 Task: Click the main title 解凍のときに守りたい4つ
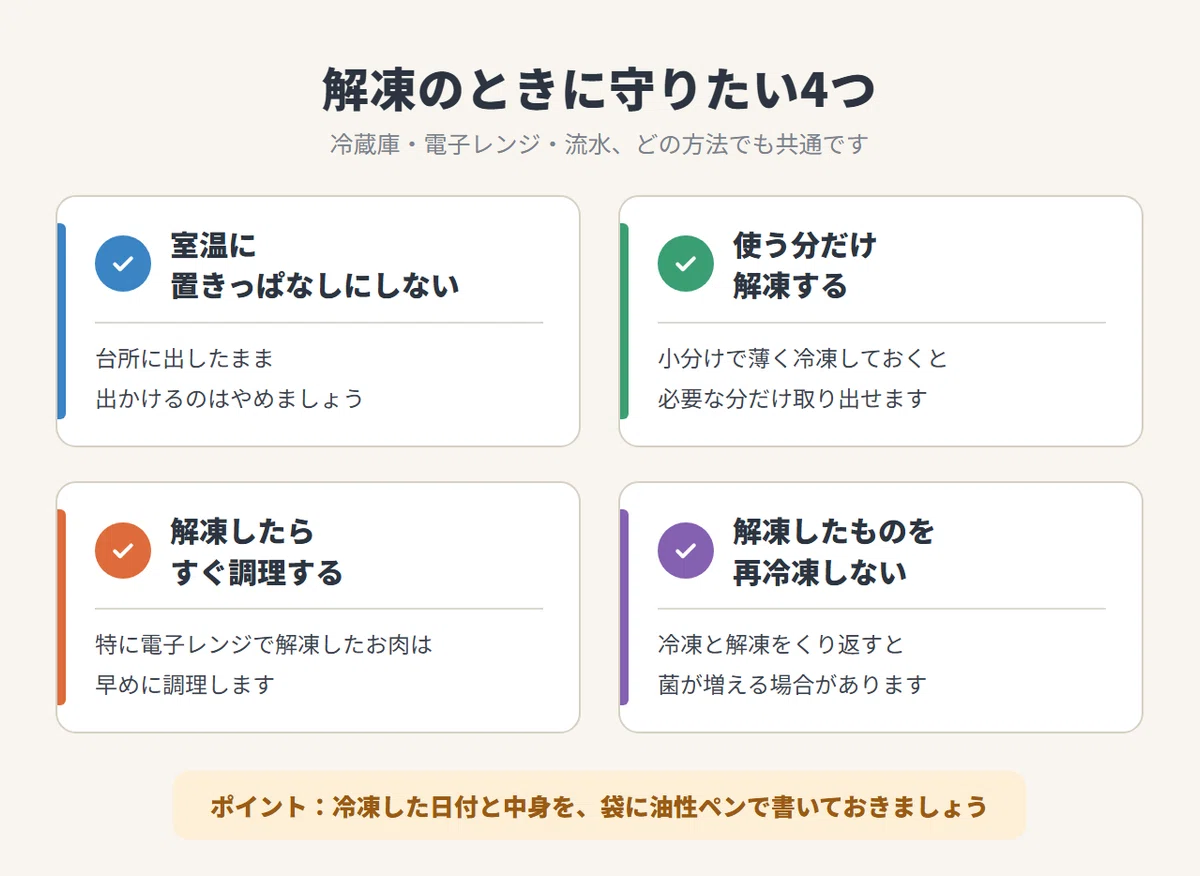[x=599, y=90]
